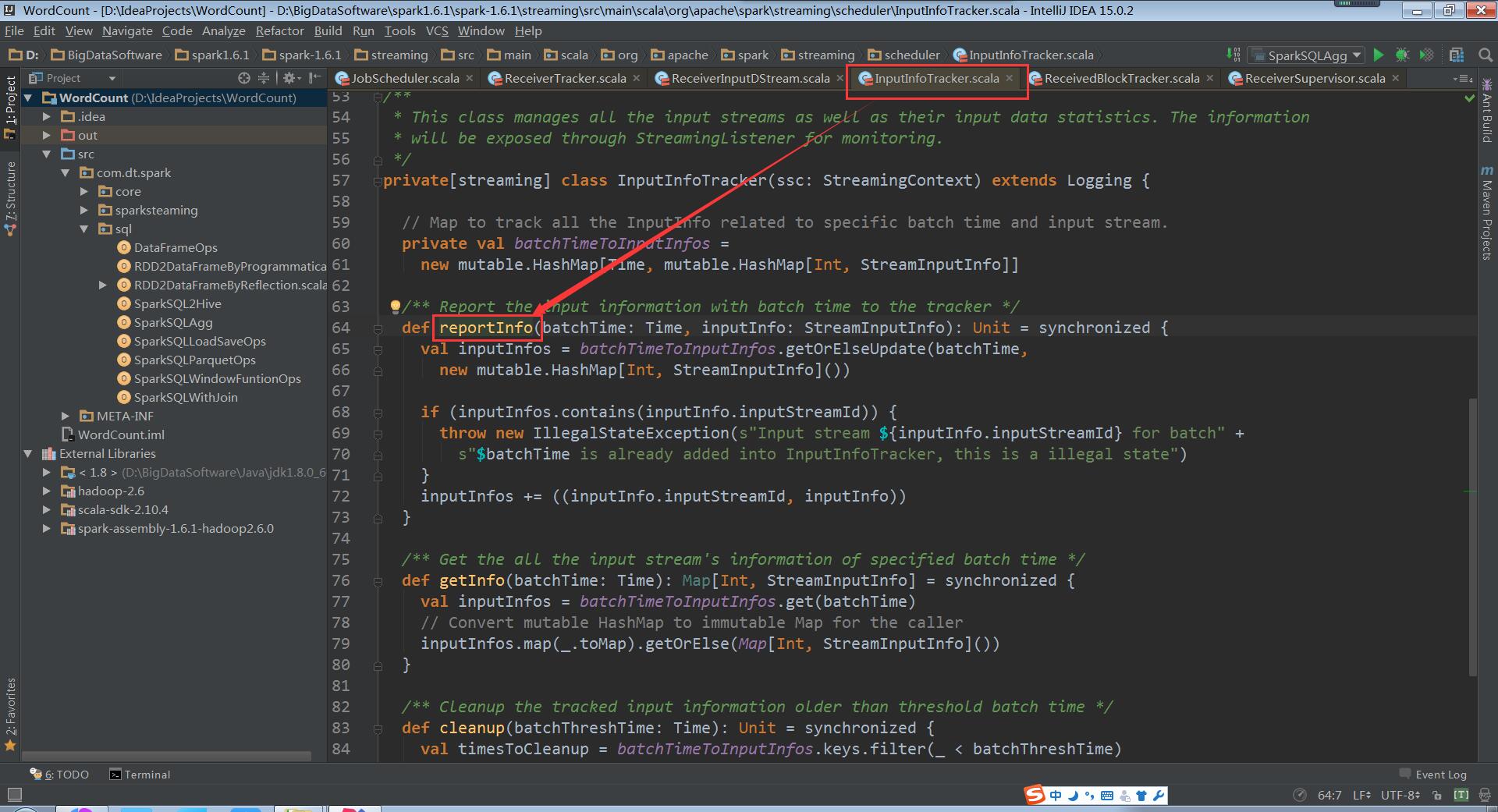Toggle fold marker at line 64 reportInfo
This screenshot has height=812, width=1498.
(x=378, y=328)
